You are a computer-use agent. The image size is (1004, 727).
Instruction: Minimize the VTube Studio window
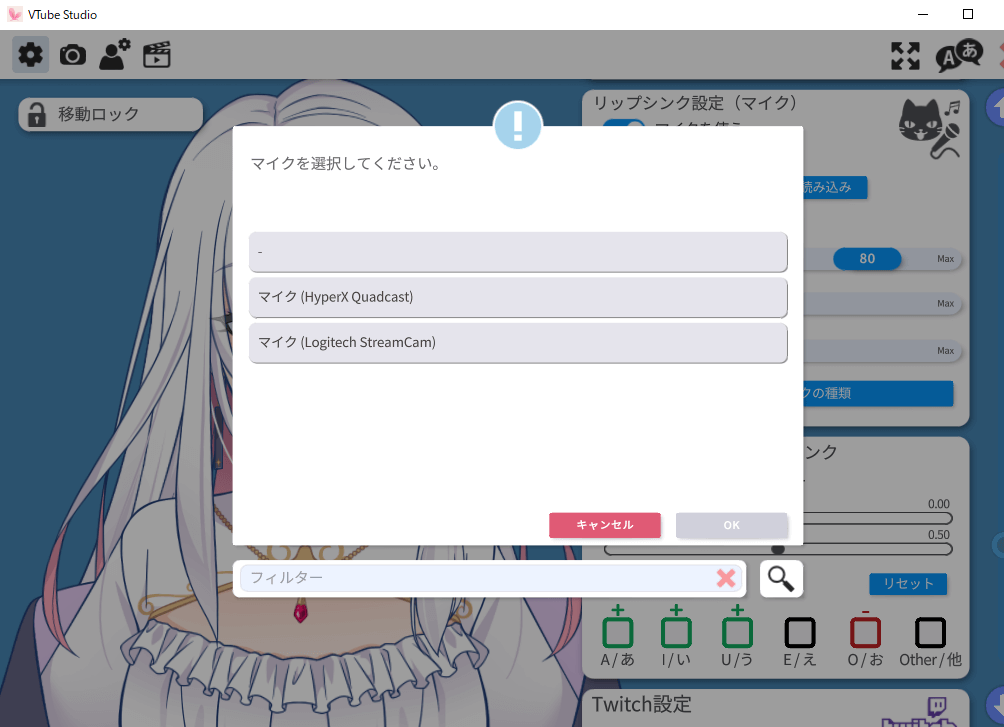pos(923,14)
